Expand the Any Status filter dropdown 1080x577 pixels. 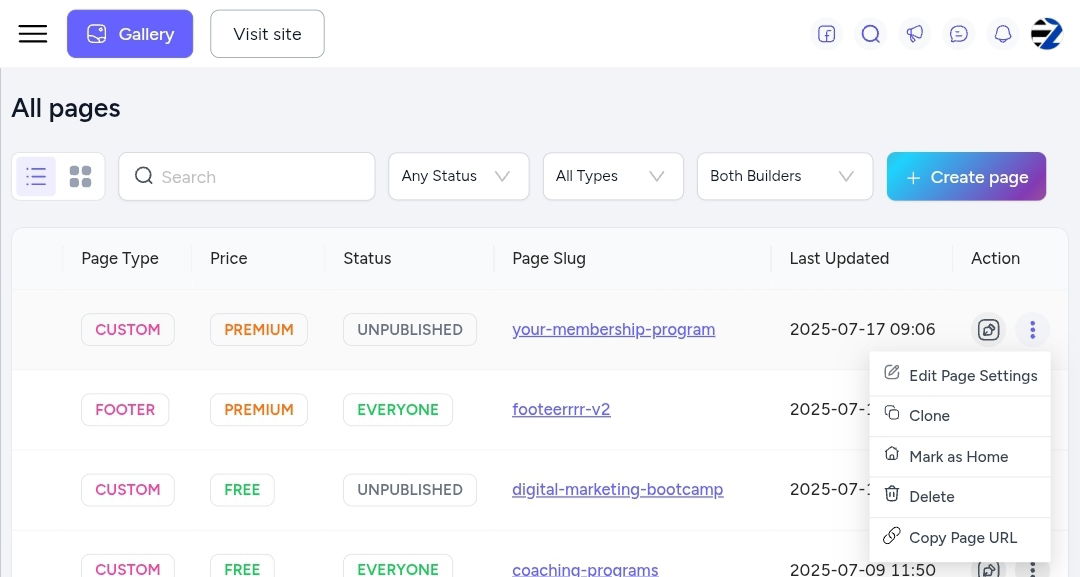pos(459,176)
